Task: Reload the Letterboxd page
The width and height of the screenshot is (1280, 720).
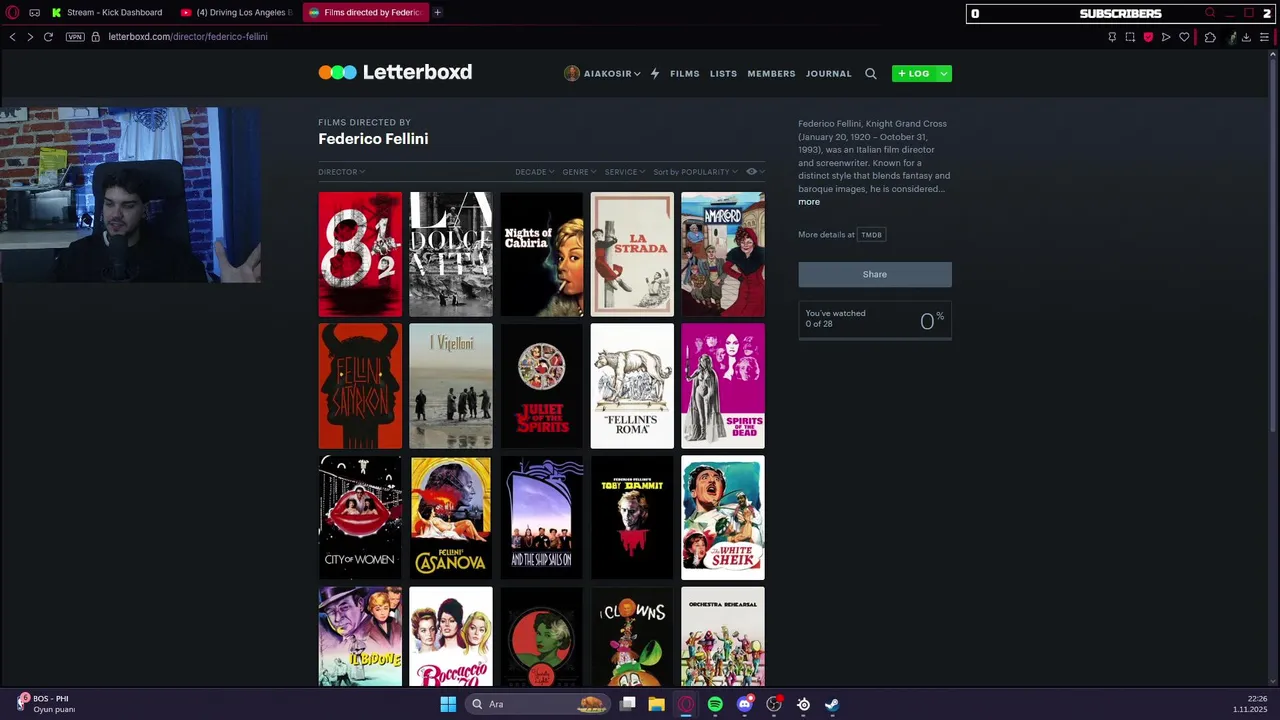Action: [48, 37]
